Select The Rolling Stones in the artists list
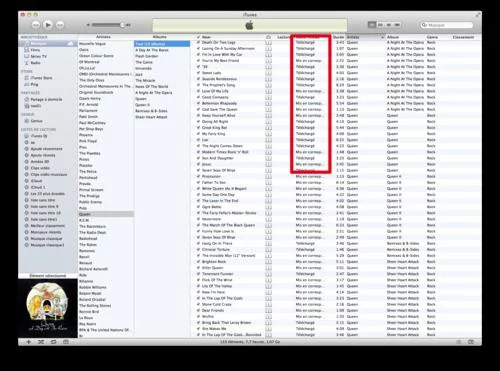This screenshot has height=371, width=500. tap(95, 305)
